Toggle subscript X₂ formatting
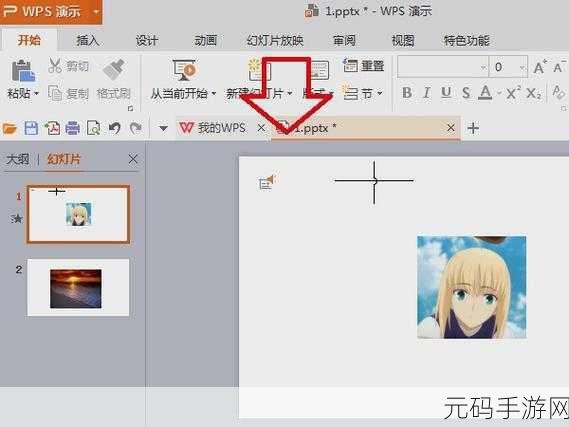This screenshot has height=427, width=569. 533,93
